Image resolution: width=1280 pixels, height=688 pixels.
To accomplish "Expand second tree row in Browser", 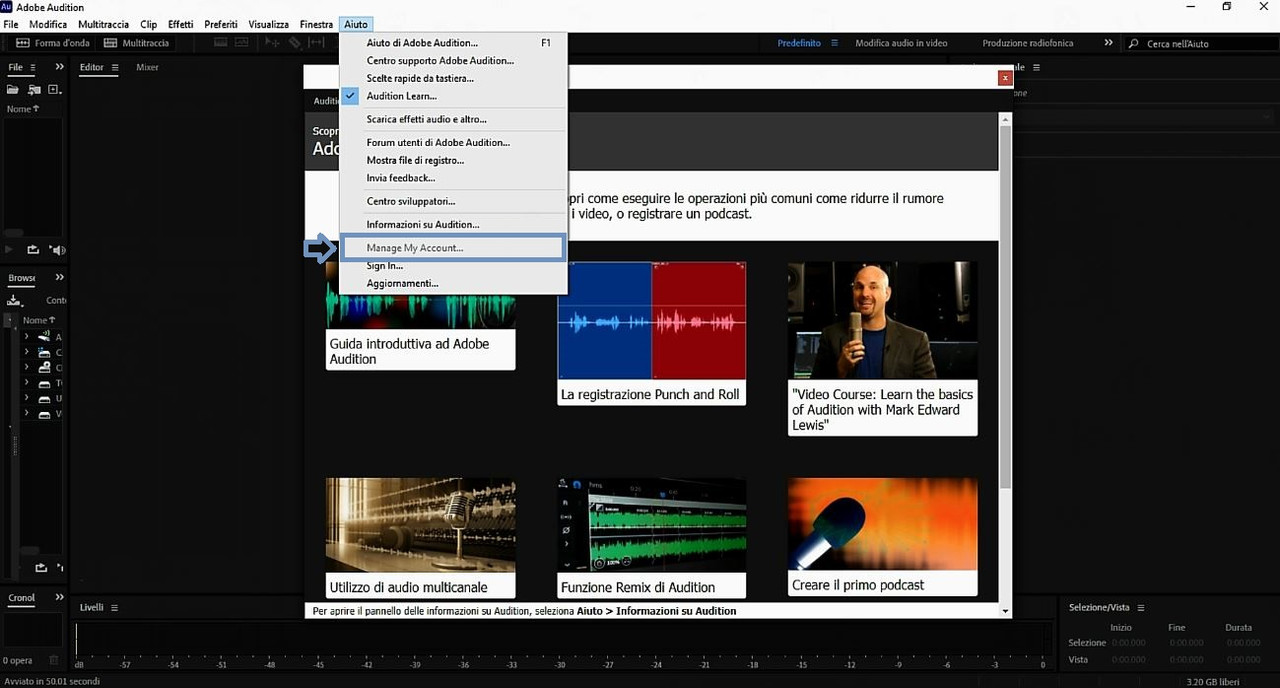I will click(x=26, y=352).
